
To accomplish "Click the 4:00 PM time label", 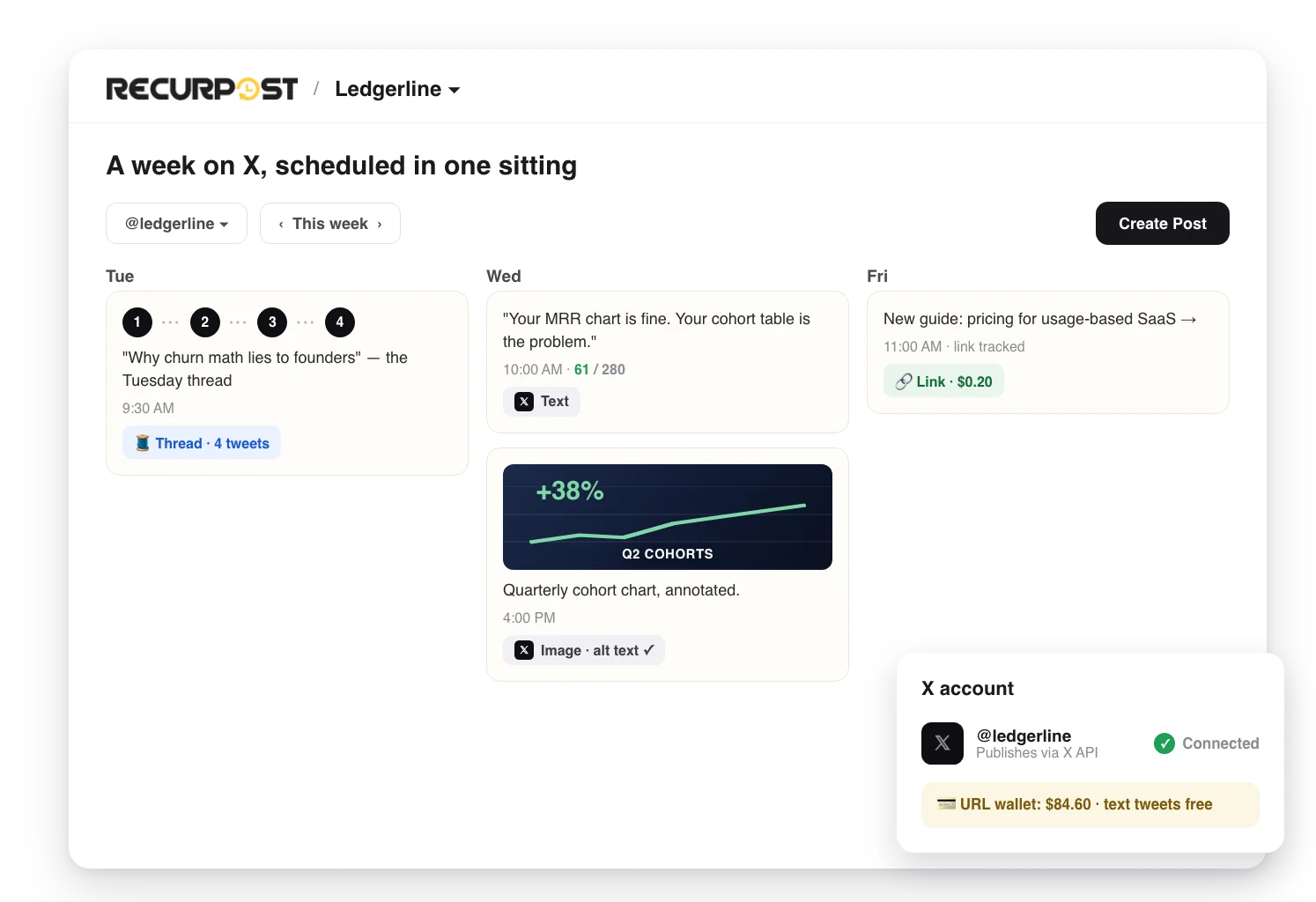I will click(x=529, y=617).
